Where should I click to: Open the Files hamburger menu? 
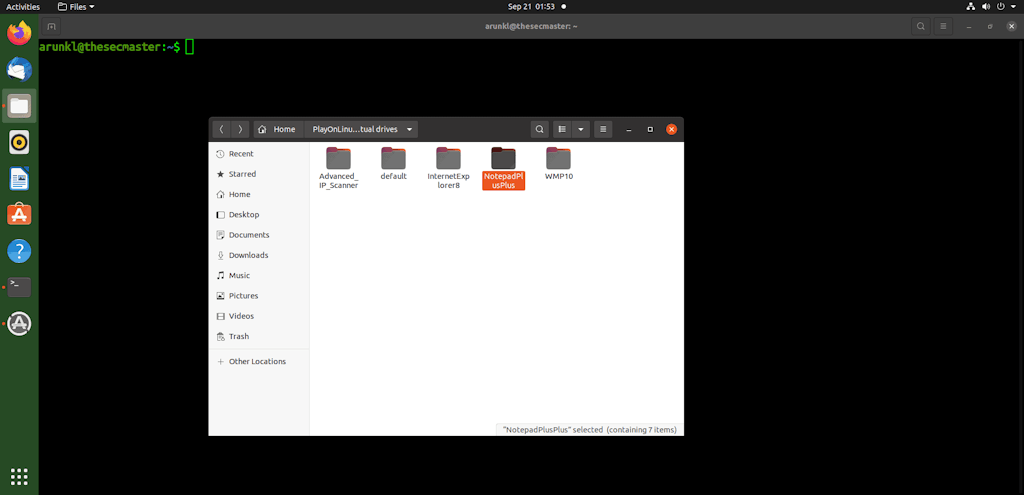[603, 129]
